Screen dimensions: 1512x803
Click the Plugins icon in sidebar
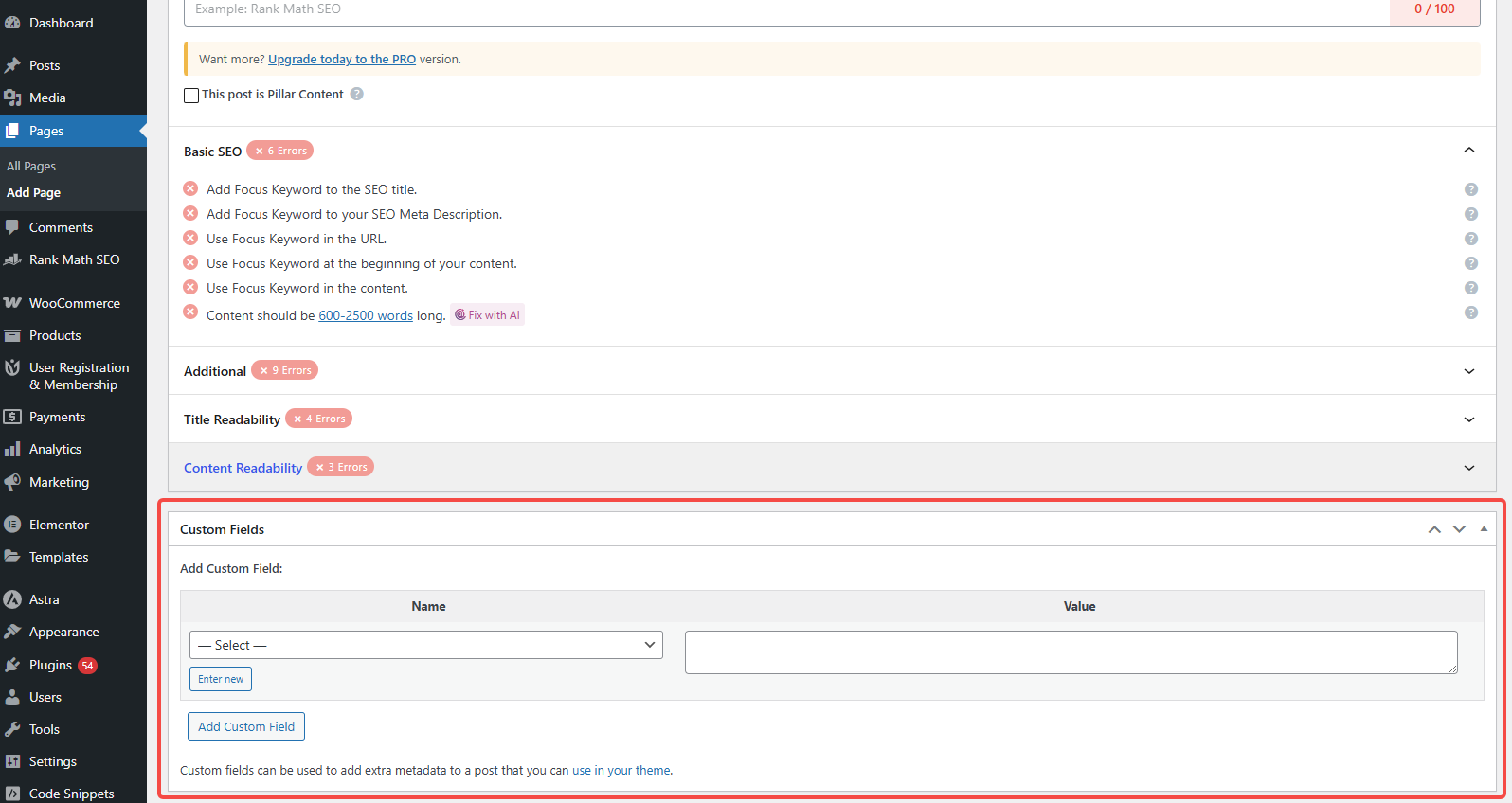[x=12, y=665]
